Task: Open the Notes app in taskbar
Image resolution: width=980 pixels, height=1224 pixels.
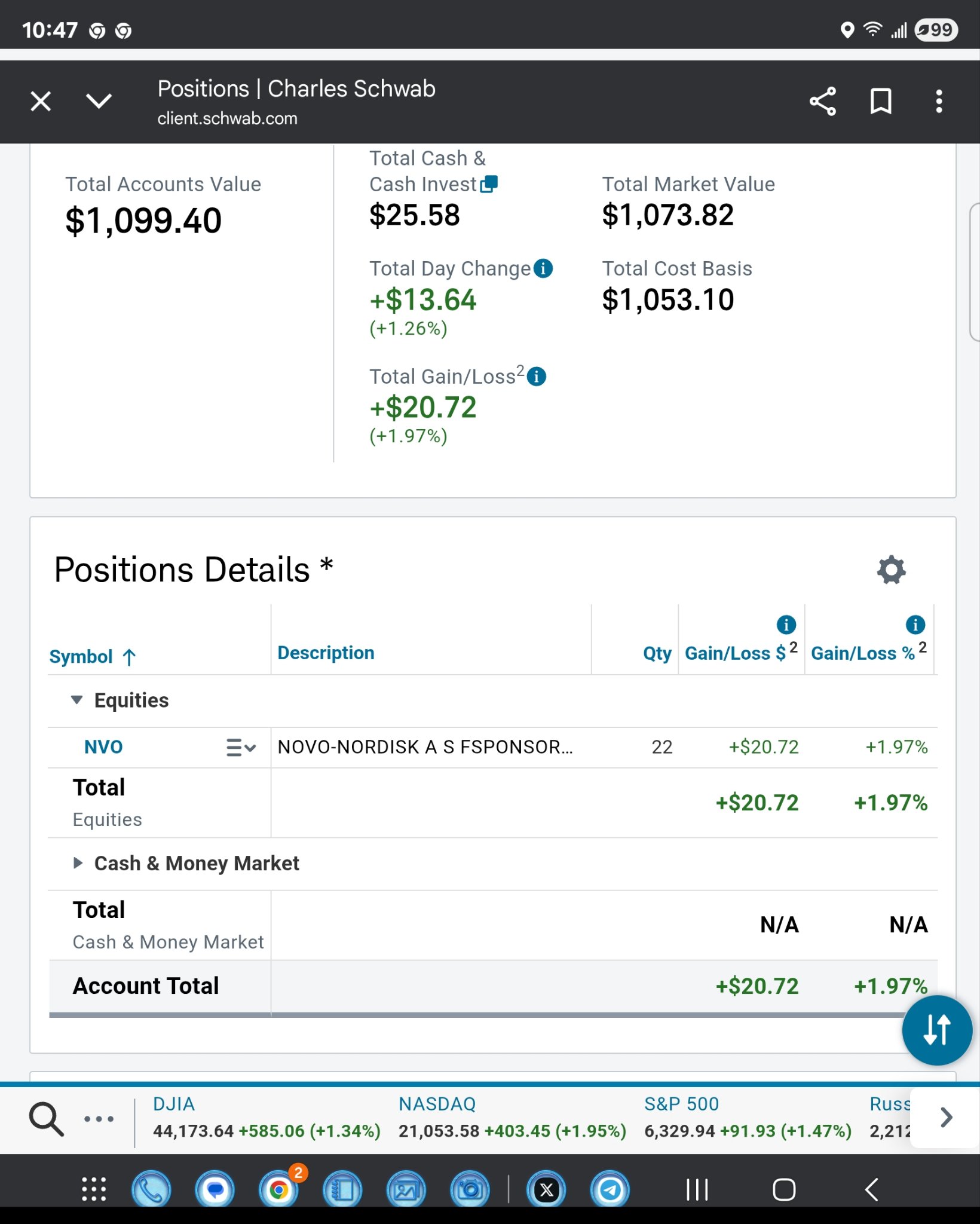Action: tap(343, 1189)
